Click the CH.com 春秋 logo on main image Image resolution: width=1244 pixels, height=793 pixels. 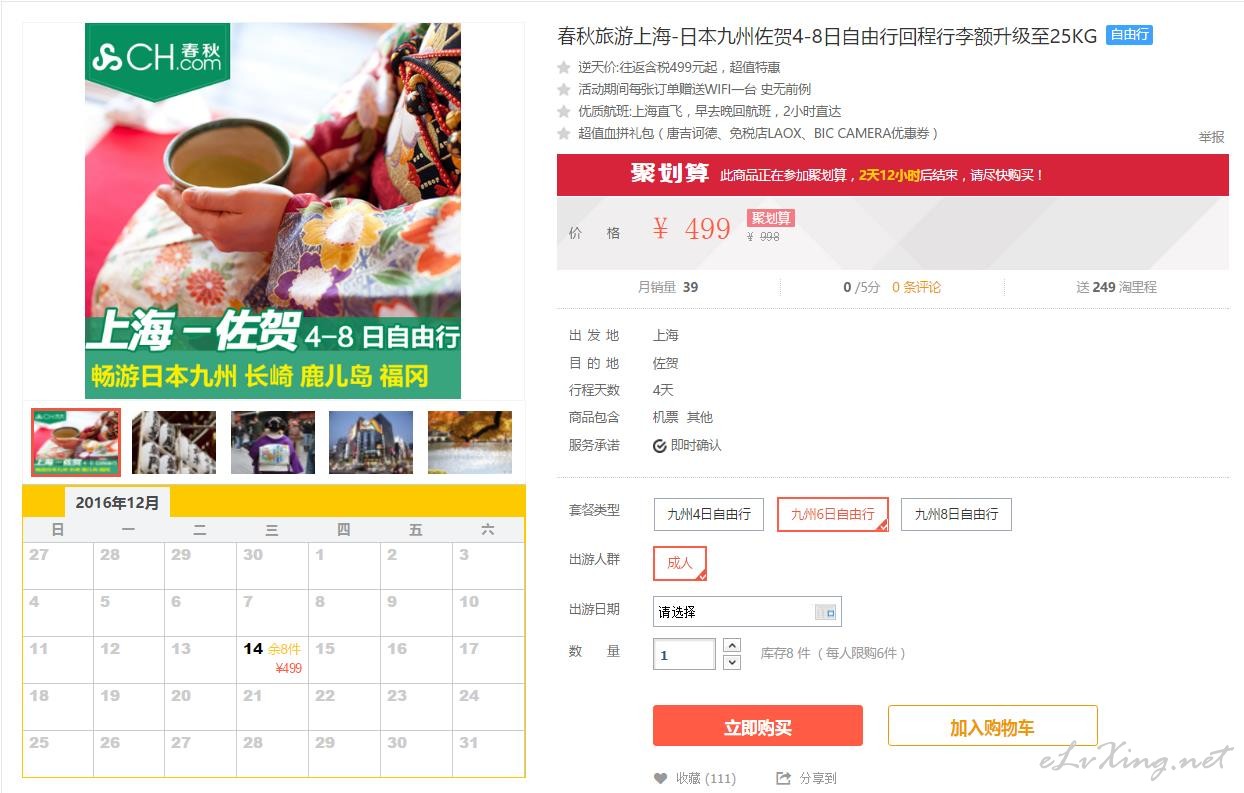pos(157,58)
